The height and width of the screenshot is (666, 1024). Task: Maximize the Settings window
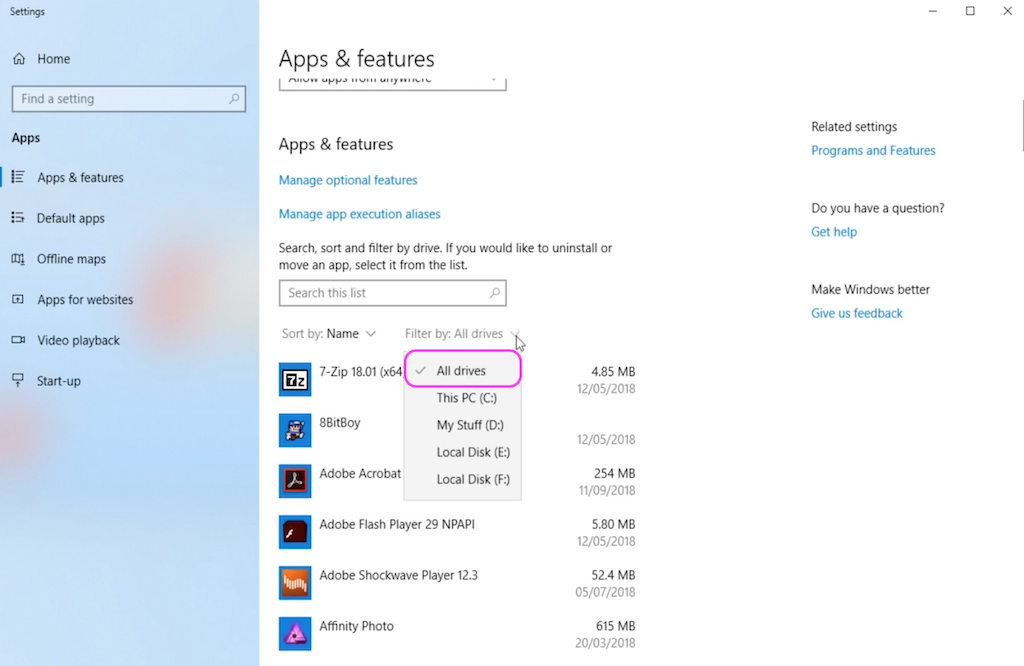coord(970,11)
